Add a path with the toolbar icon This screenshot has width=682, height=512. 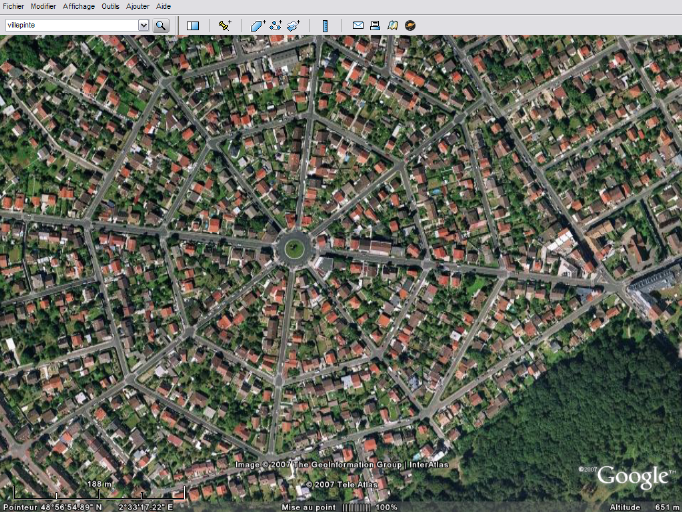click(275, 26)
